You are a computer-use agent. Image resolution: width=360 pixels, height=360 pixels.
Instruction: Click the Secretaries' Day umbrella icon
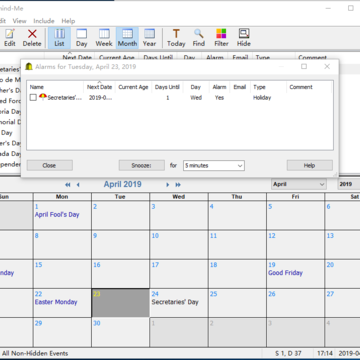pos(43,97)
